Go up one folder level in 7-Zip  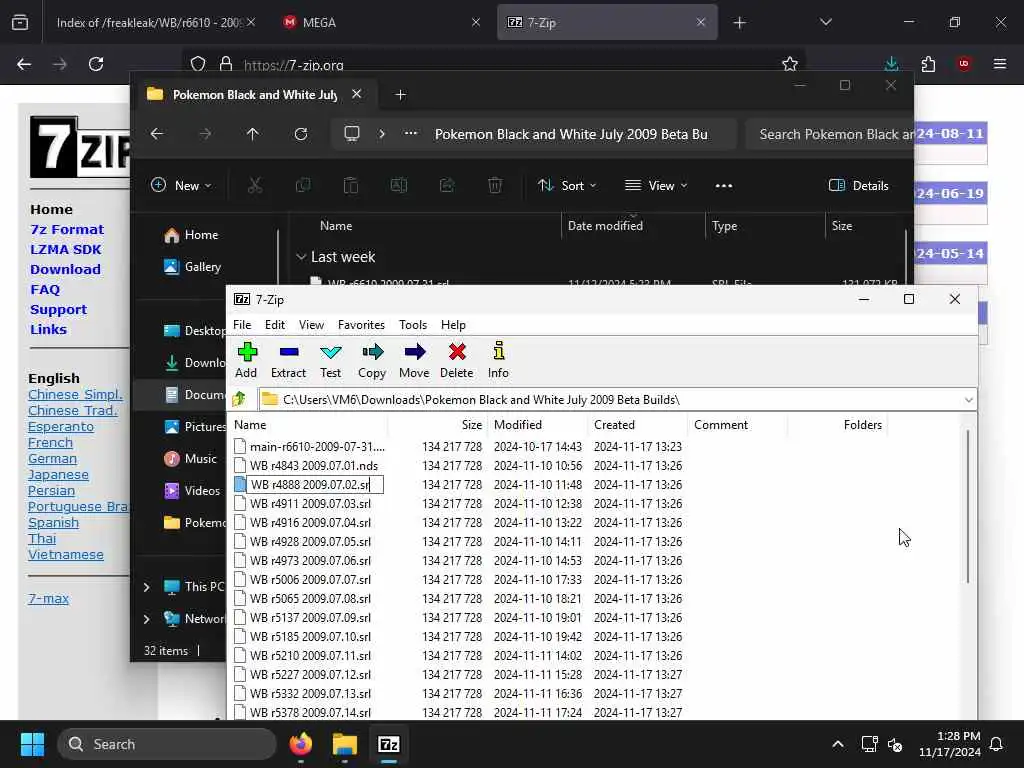239,399
